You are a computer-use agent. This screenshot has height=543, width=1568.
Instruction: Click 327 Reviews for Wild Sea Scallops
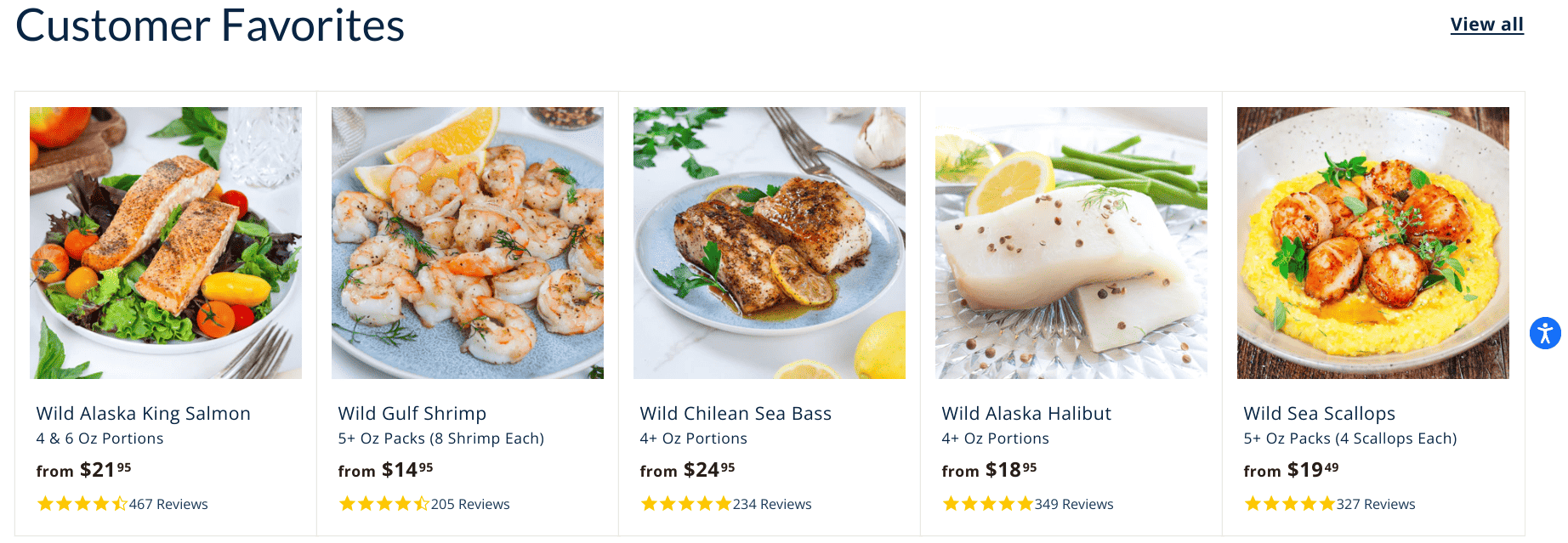(x=1376, y=503)
